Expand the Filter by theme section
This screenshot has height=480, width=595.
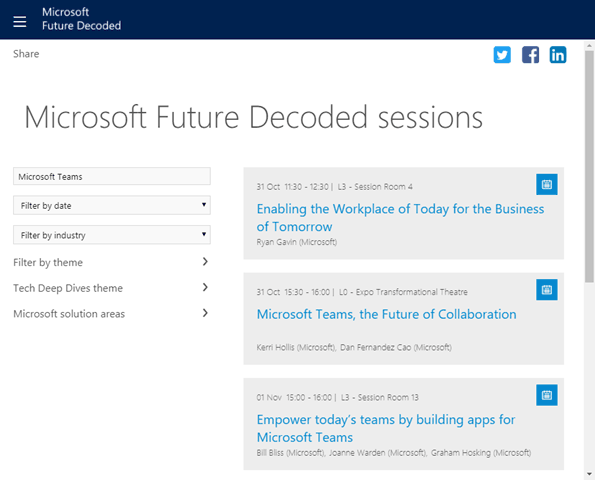click(x=111, y=262)
